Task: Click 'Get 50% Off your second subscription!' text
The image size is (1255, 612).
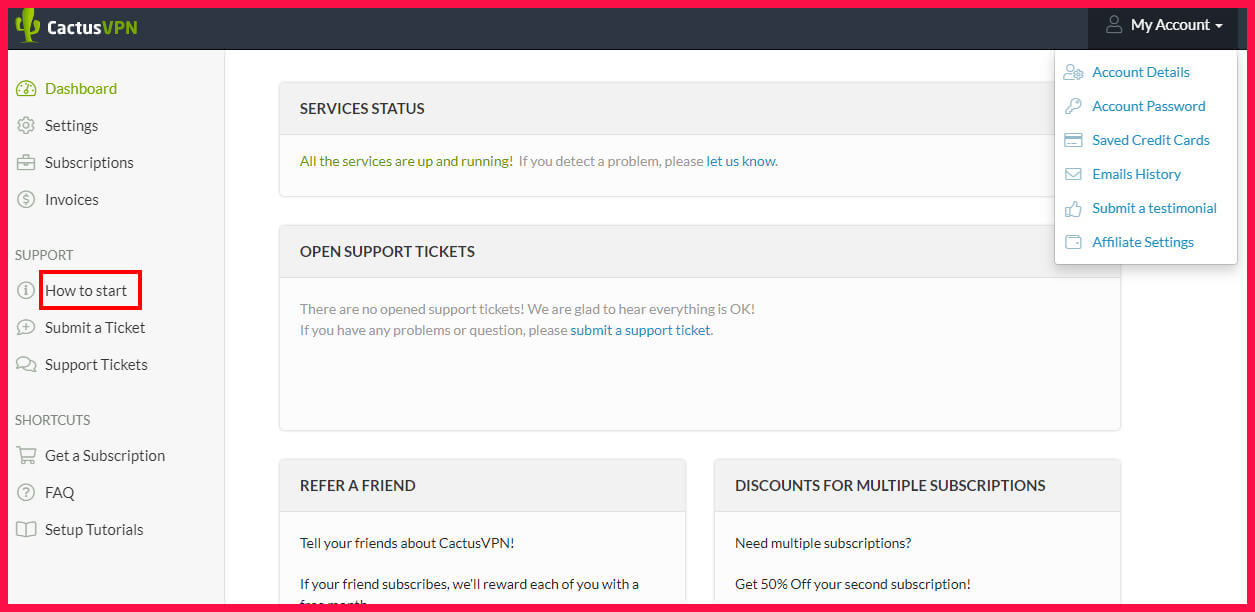Action: [853, 583]
